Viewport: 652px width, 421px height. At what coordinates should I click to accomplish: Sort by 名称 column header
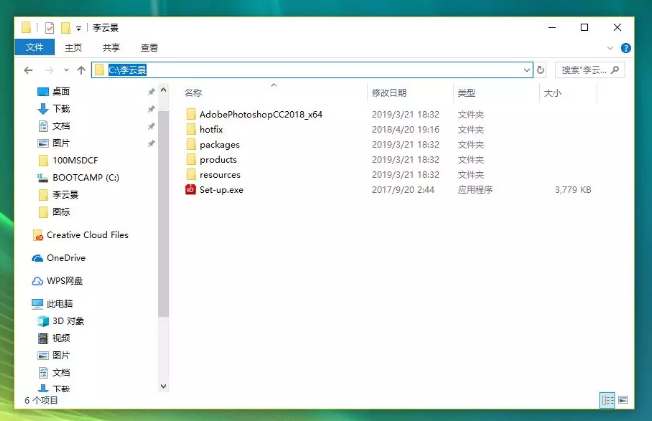click(x=193, y=93)
